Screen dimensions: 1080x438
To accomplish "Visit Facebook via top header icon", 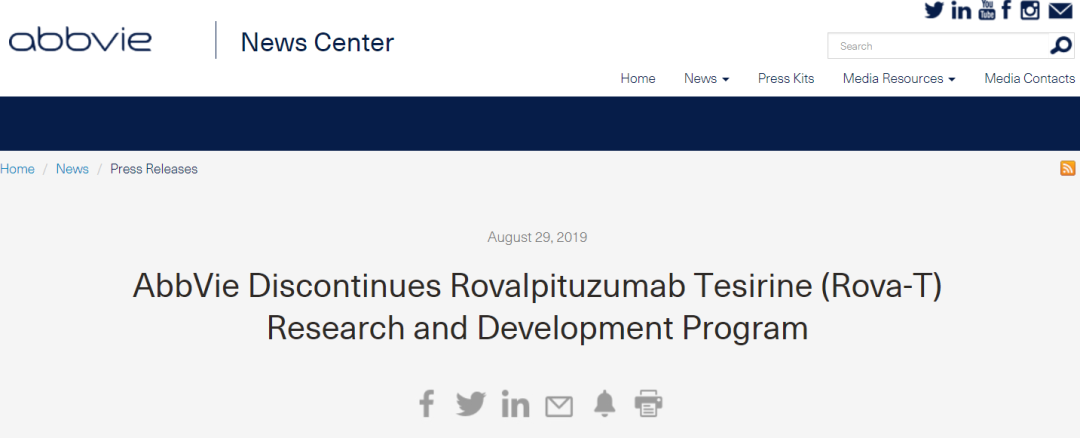I will pos(1006,10).
